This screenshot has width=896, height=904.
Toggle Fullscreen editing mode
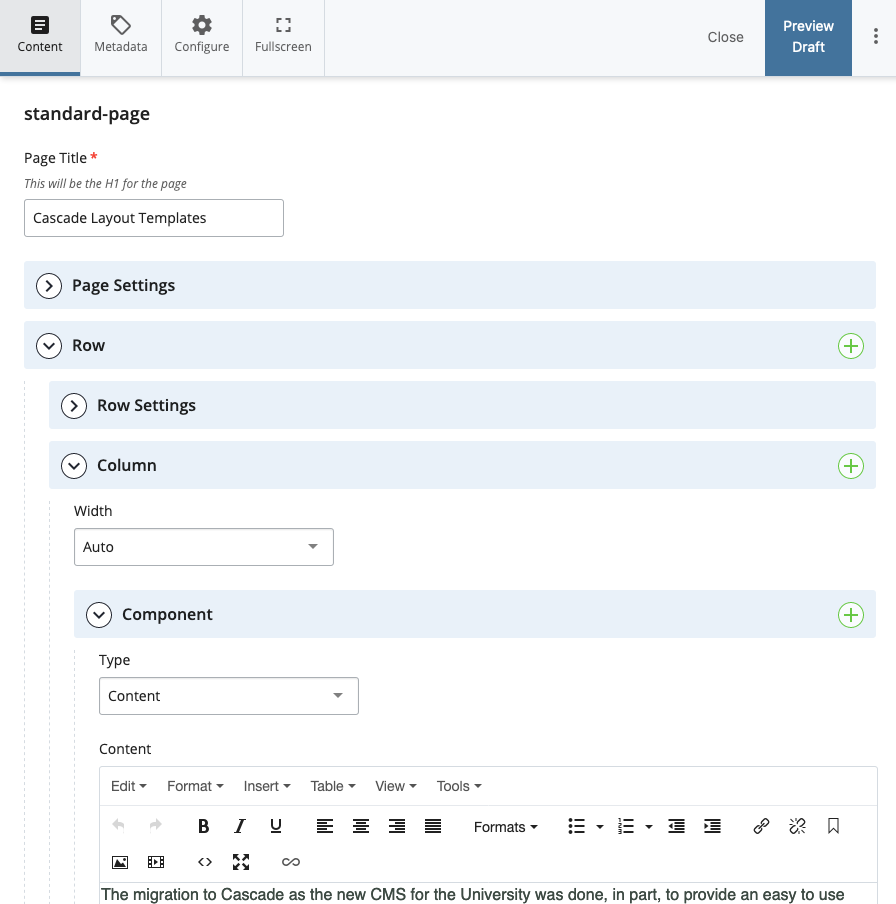[283, 37]
